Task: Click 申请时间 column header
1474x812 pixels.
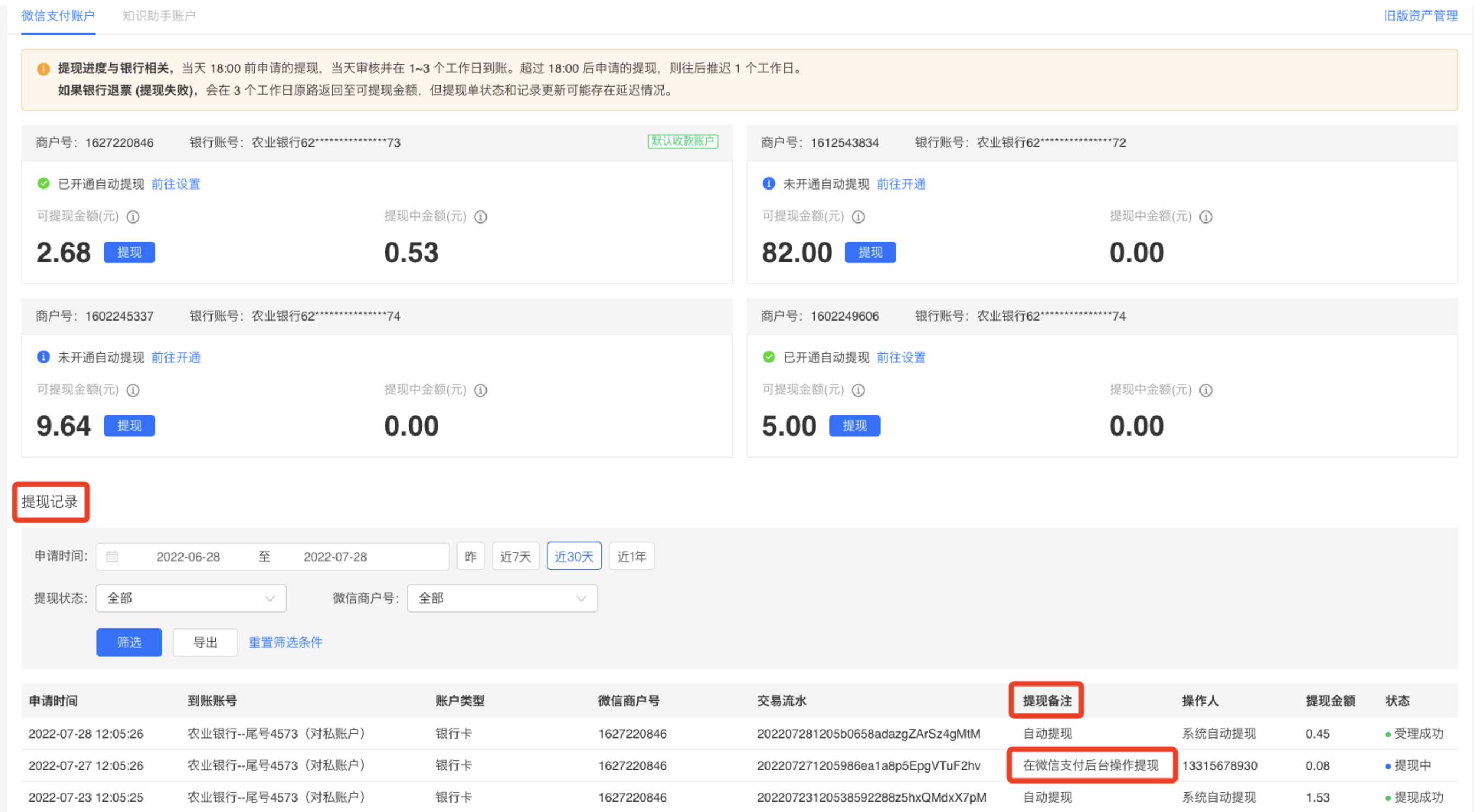Action: pos(53,701)
